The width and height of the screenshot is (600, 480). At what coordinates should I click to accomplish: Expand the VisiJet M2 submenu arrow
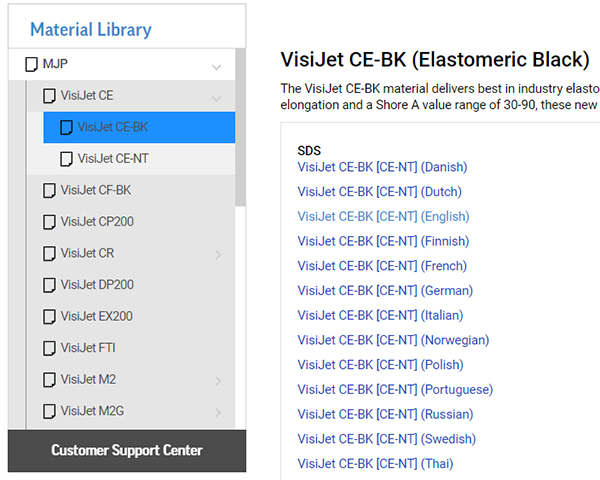pyautogui.click(x=218, y=381)
